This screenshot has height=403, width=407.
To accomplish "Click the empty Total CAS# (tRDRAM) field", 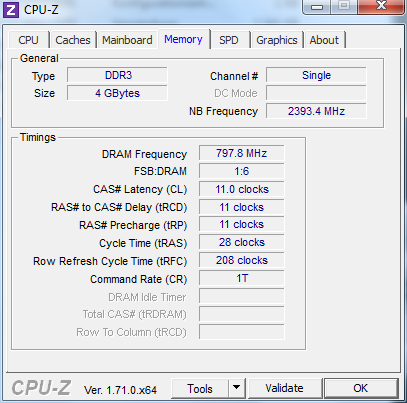I will tap(242, 314).
